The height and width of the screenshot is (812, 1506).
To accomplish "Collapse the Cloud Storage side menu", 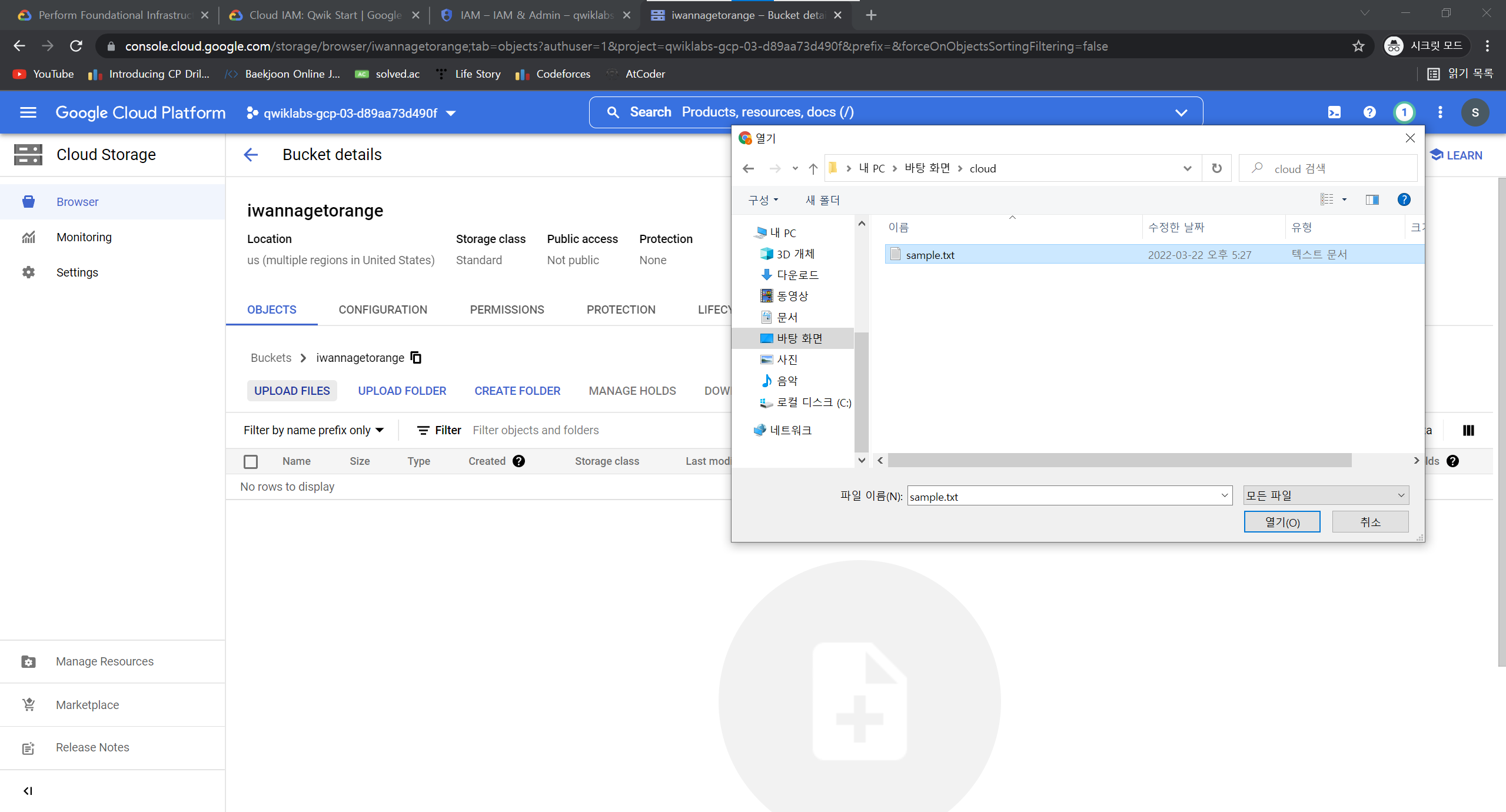I will 28,791.
